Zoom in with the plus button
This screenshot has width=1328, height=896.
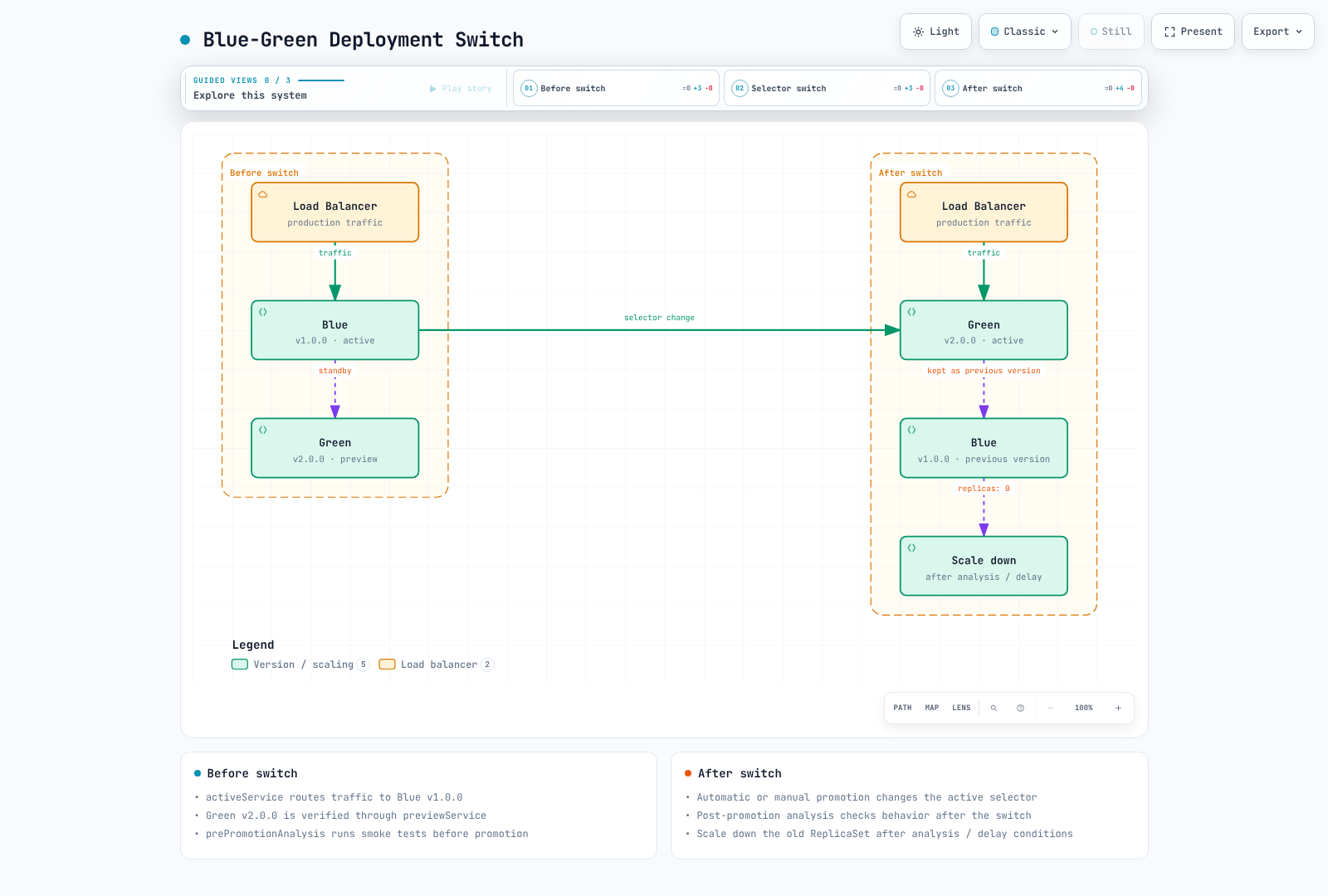pyautogui.click(x=1118, y=708)
